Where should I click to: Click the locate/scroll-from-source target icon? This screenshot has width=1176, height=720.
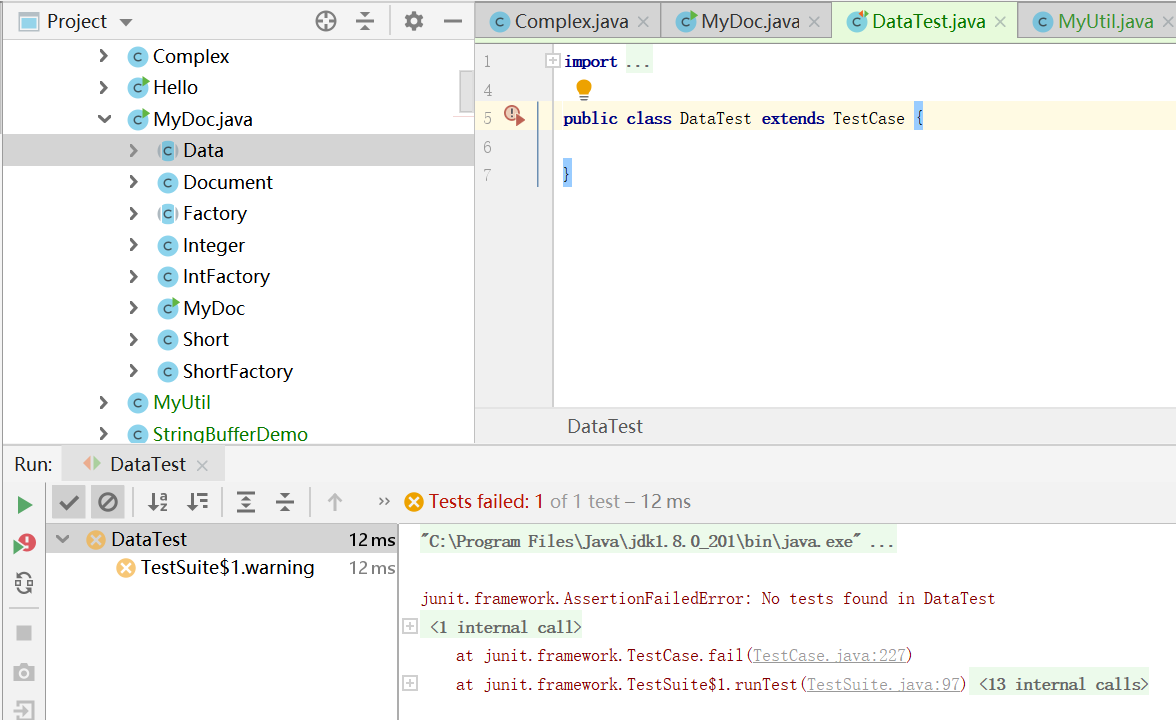pos(326,21)
